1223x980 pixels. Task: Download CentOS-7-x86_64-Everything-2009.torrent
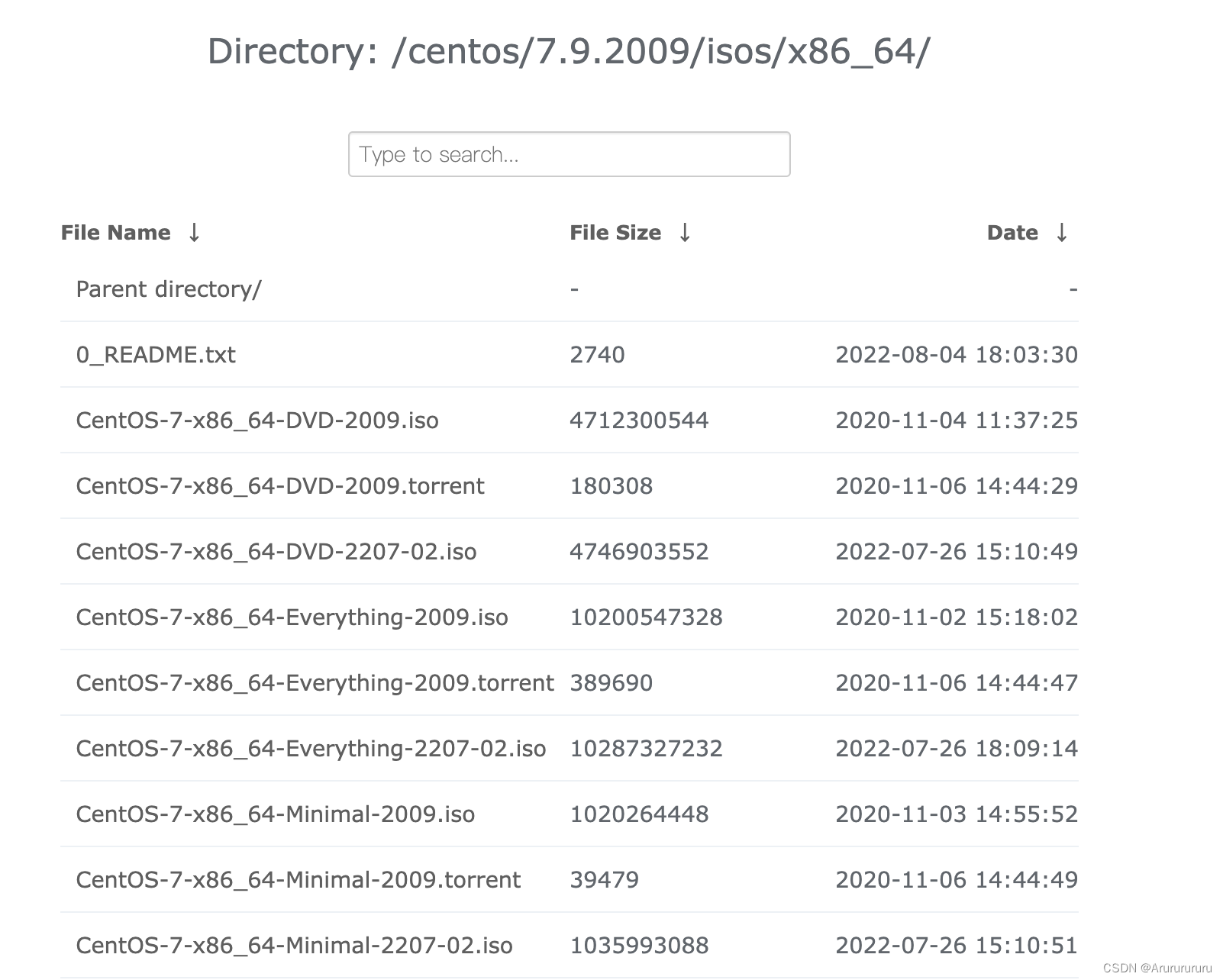click(315, 683)
